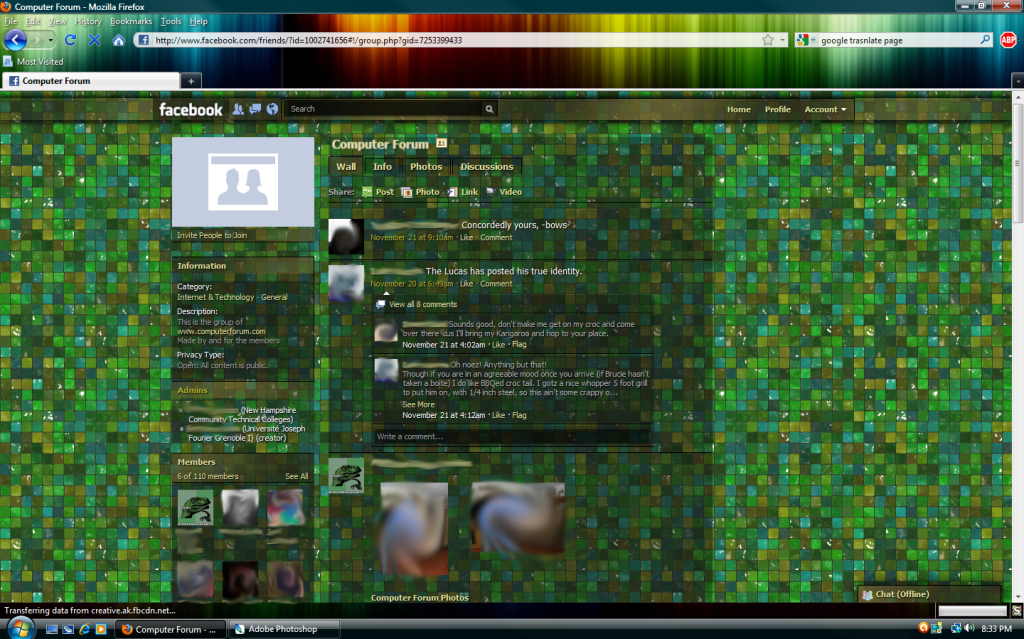
Task: Open the Account dropdown menu
Action: pyautogui.click(x=825, y=109)
